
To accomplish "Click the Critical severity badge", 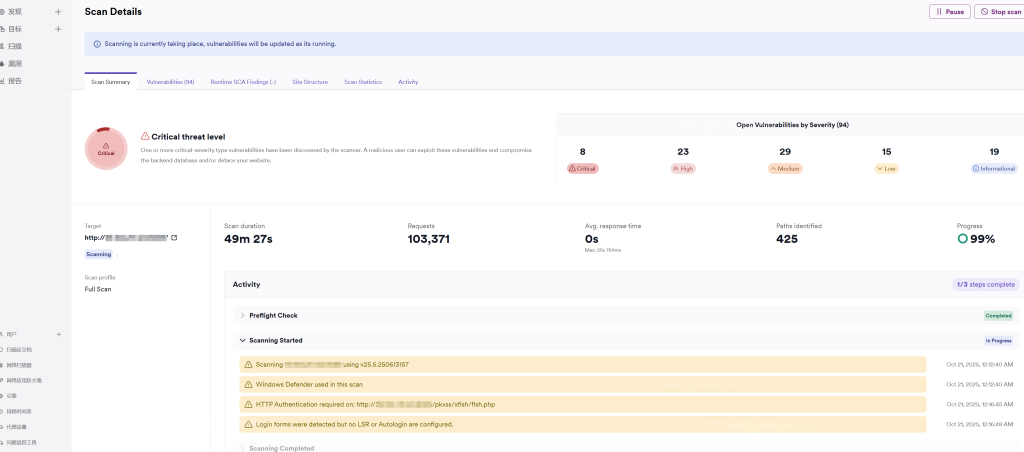I will point(582,169).
